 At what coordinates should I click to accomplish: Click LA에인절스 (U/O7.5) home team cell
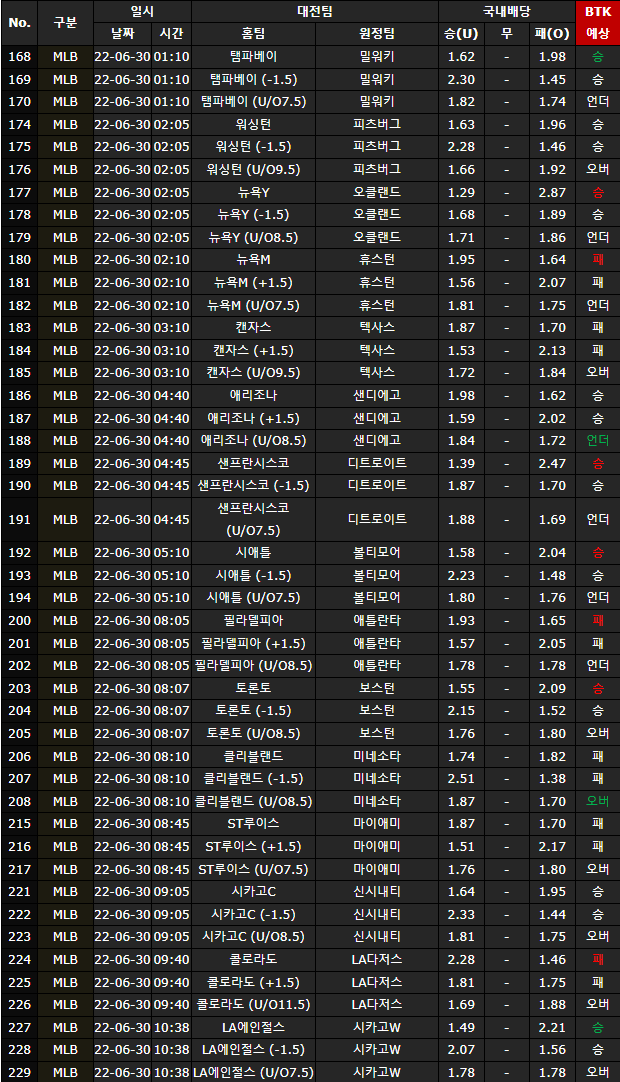tap(253, 1072)
